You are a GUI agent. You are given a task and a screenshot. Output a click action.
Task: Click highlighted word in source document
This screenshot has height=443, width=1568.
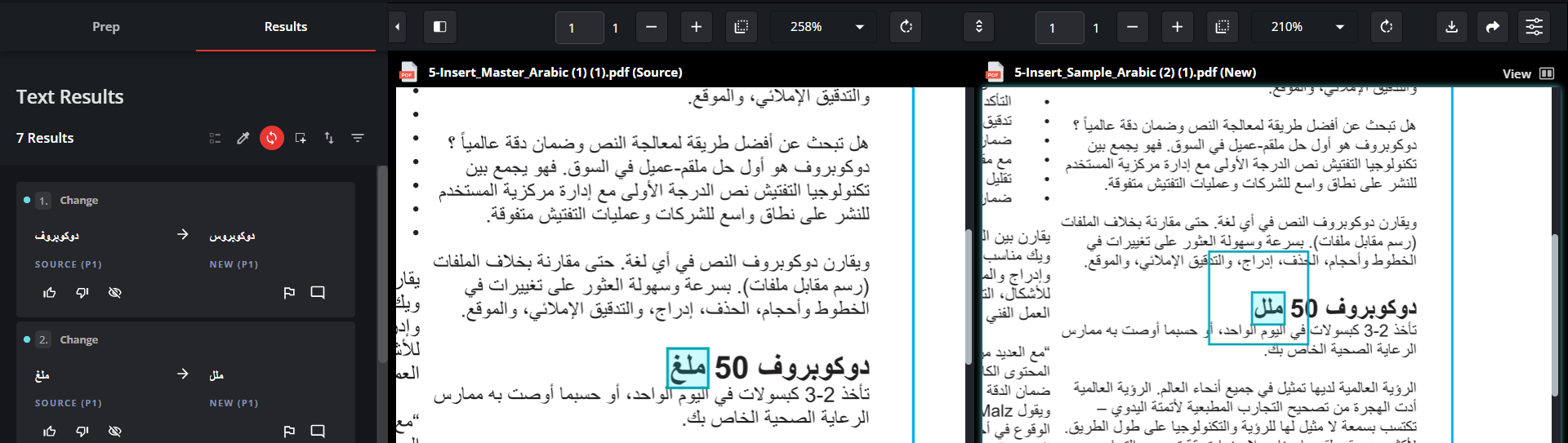[688, 368]
